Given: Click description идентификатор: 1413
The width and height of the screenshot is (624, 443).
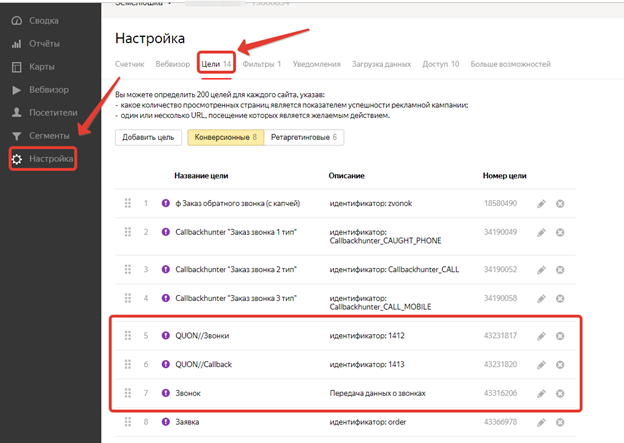Looking at the screenshot, I should coord(367,364).
